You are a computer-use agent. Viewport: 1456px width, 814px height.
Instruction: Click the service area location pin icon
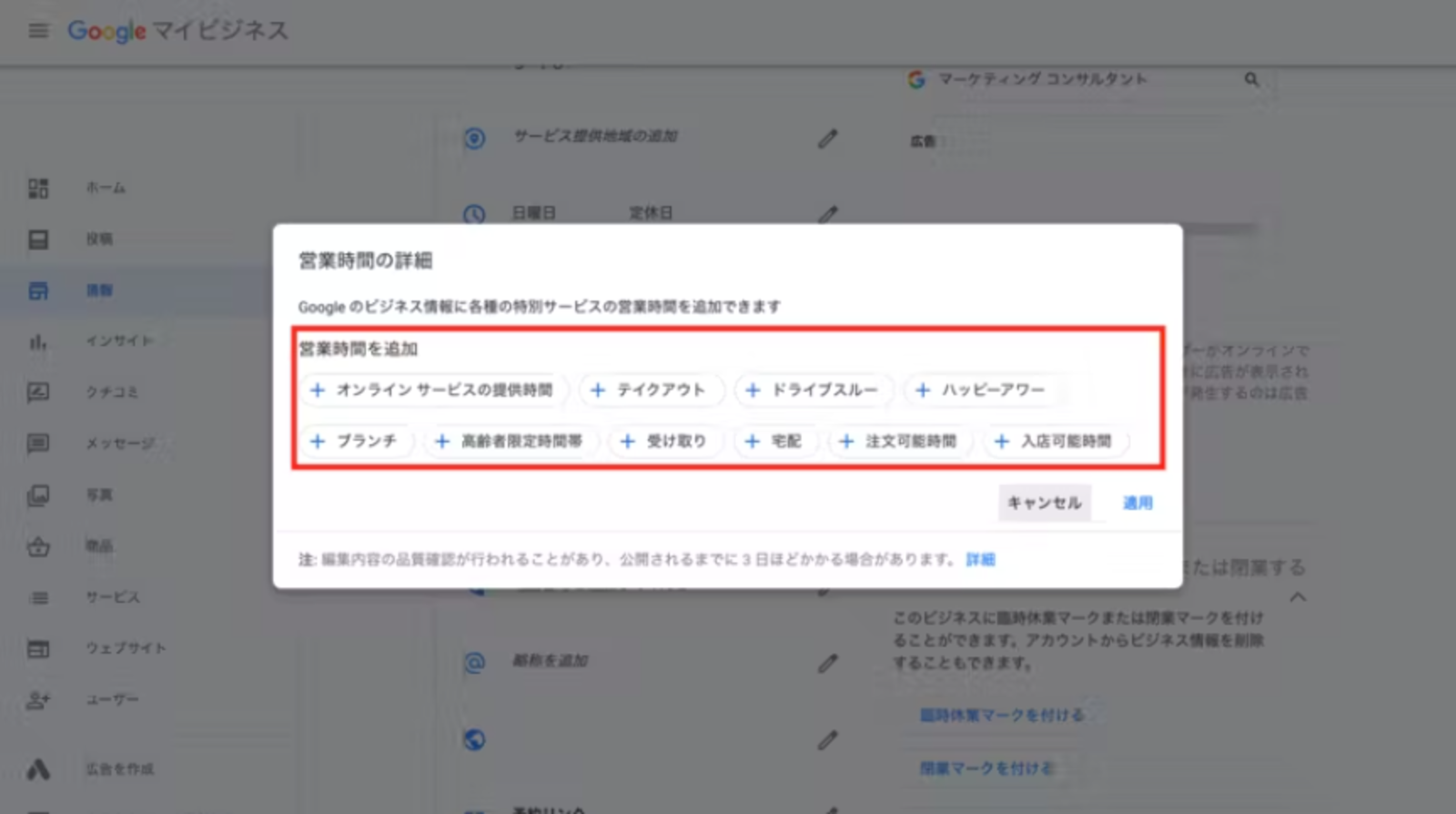[x=474, y=138]
